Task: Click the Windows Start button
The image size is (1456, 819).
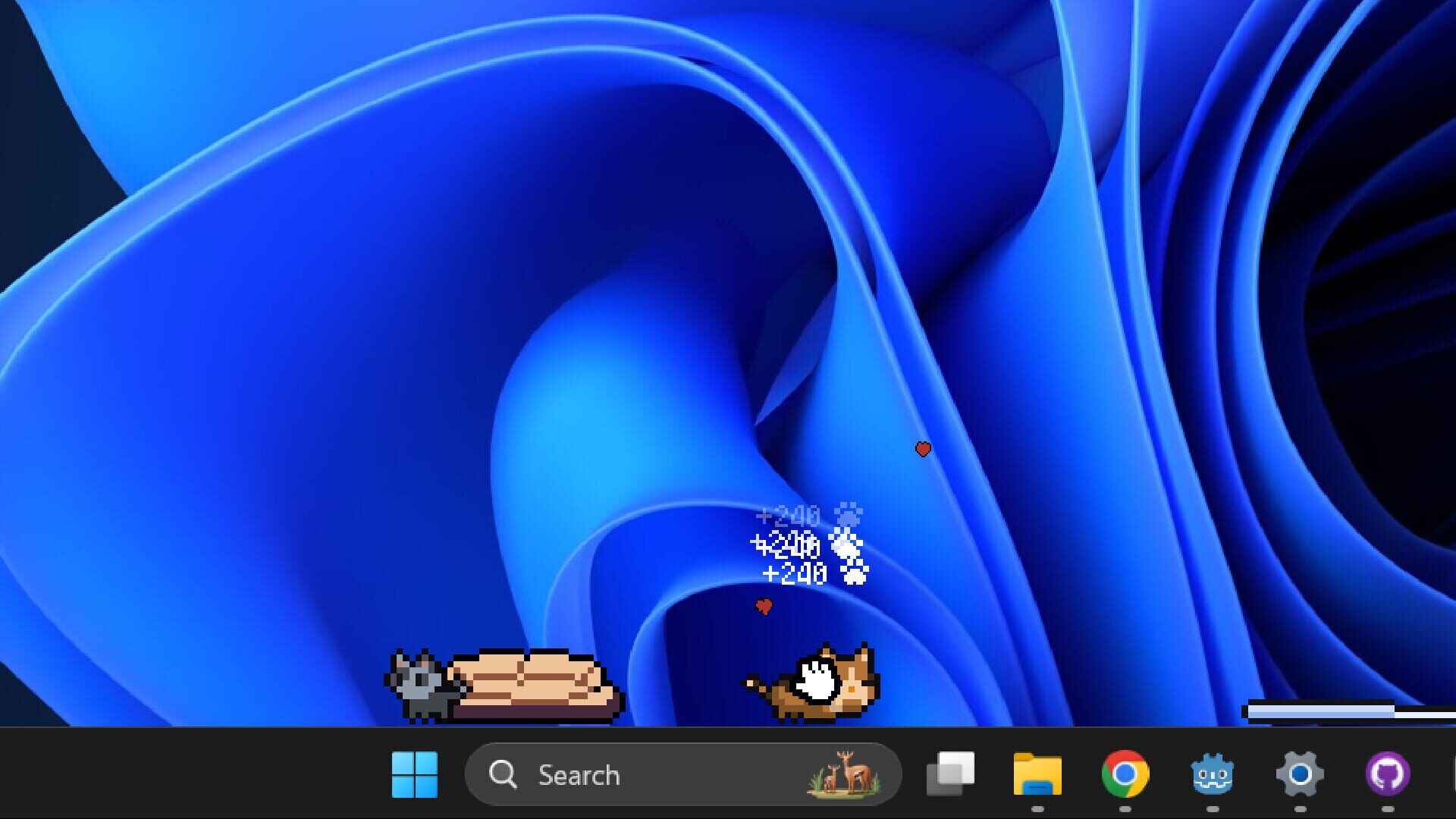Action: (416, 774)
